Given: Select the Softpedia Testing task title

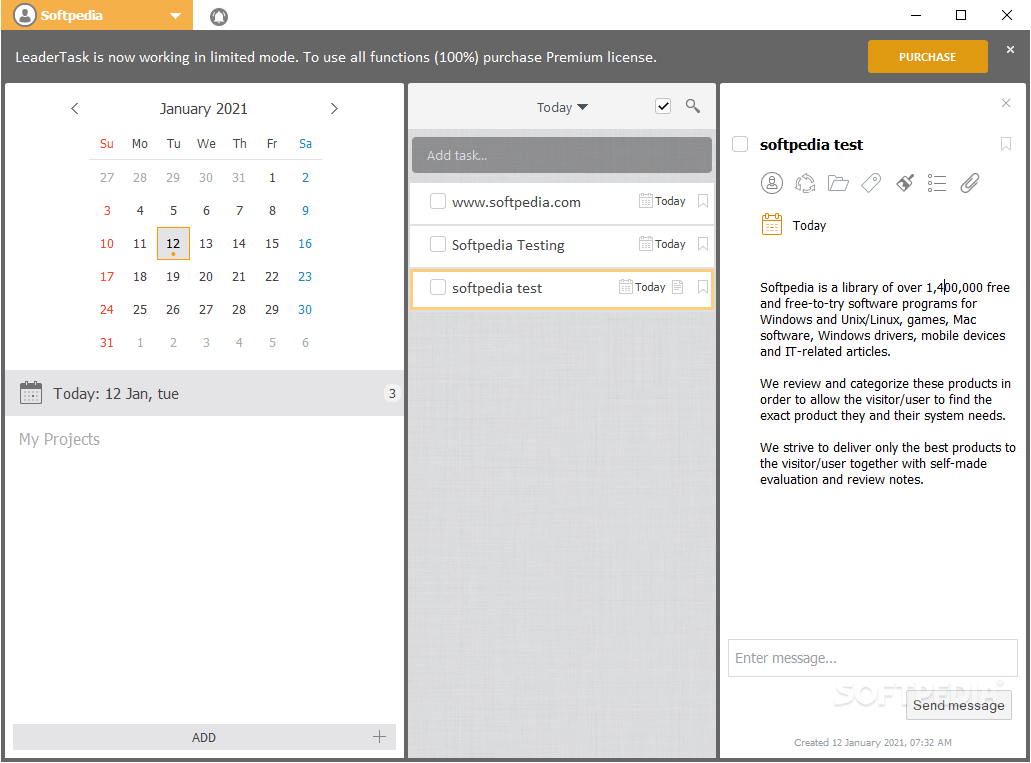Looking at the screenshot, I should tap(508, 245).
